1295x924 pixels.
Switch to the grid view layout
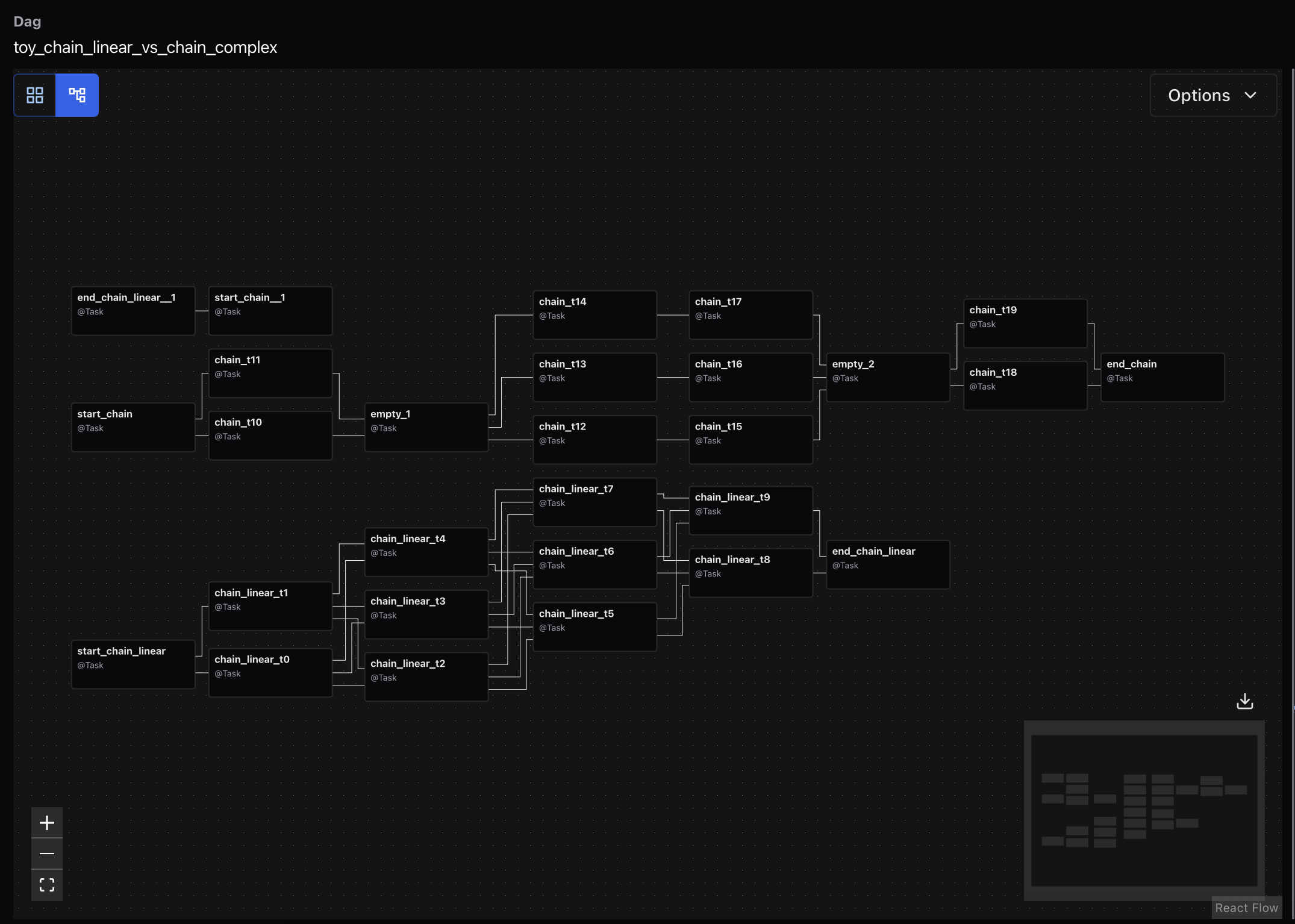(x=34, y=95)
